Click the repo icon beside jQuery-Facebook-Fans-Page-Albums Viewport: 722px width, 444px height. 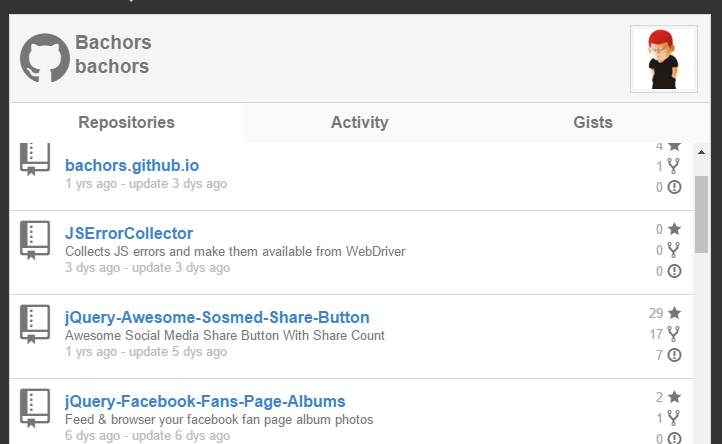point(35,408)
